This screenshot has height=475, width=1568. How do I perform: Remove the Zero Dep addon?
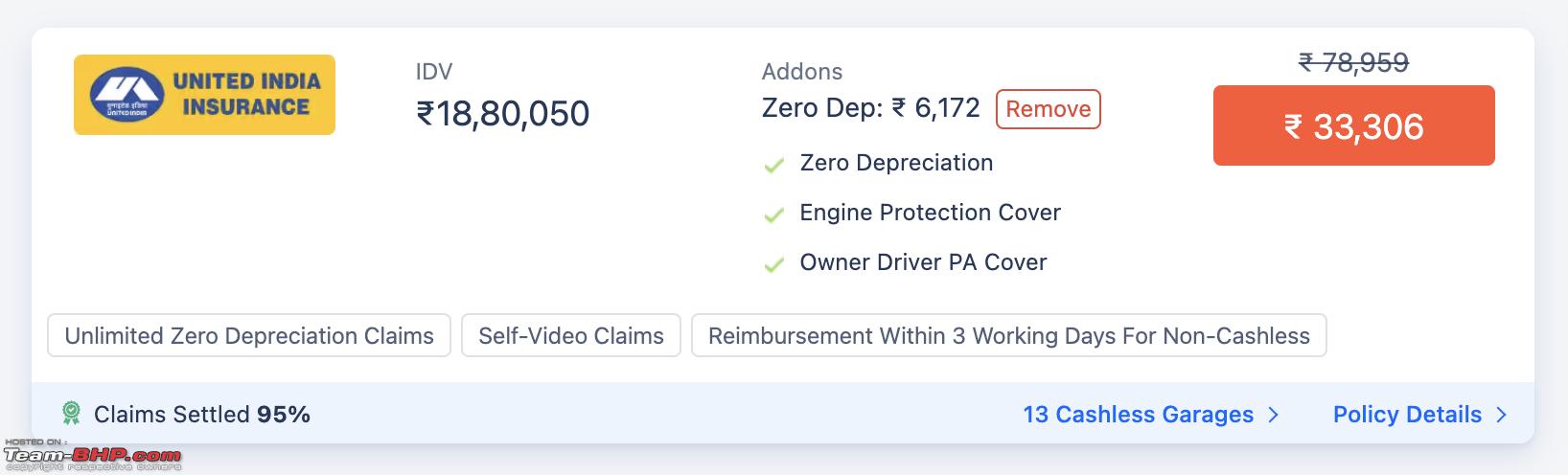point(1049,109)
